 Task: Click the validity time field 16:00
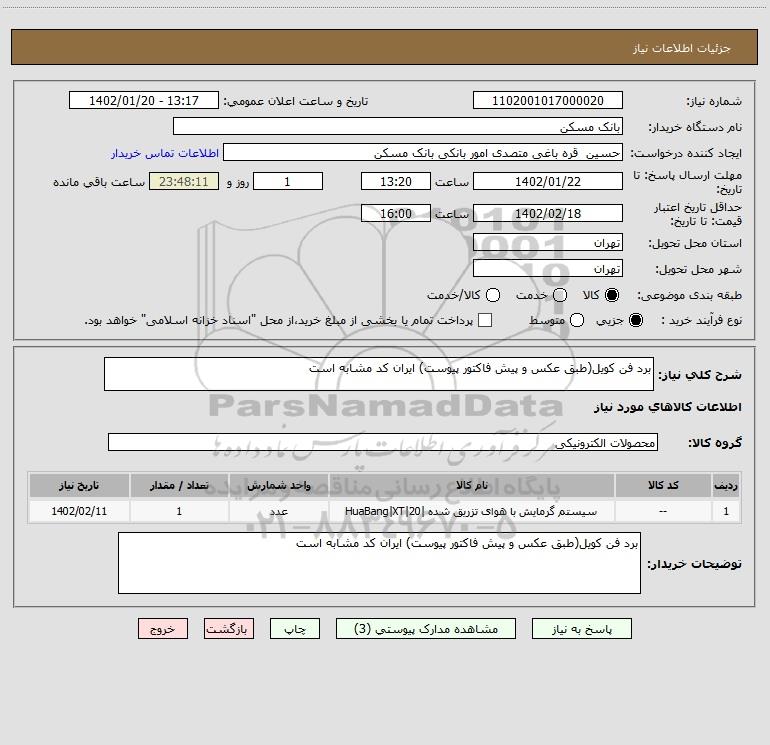click(396, 213)
